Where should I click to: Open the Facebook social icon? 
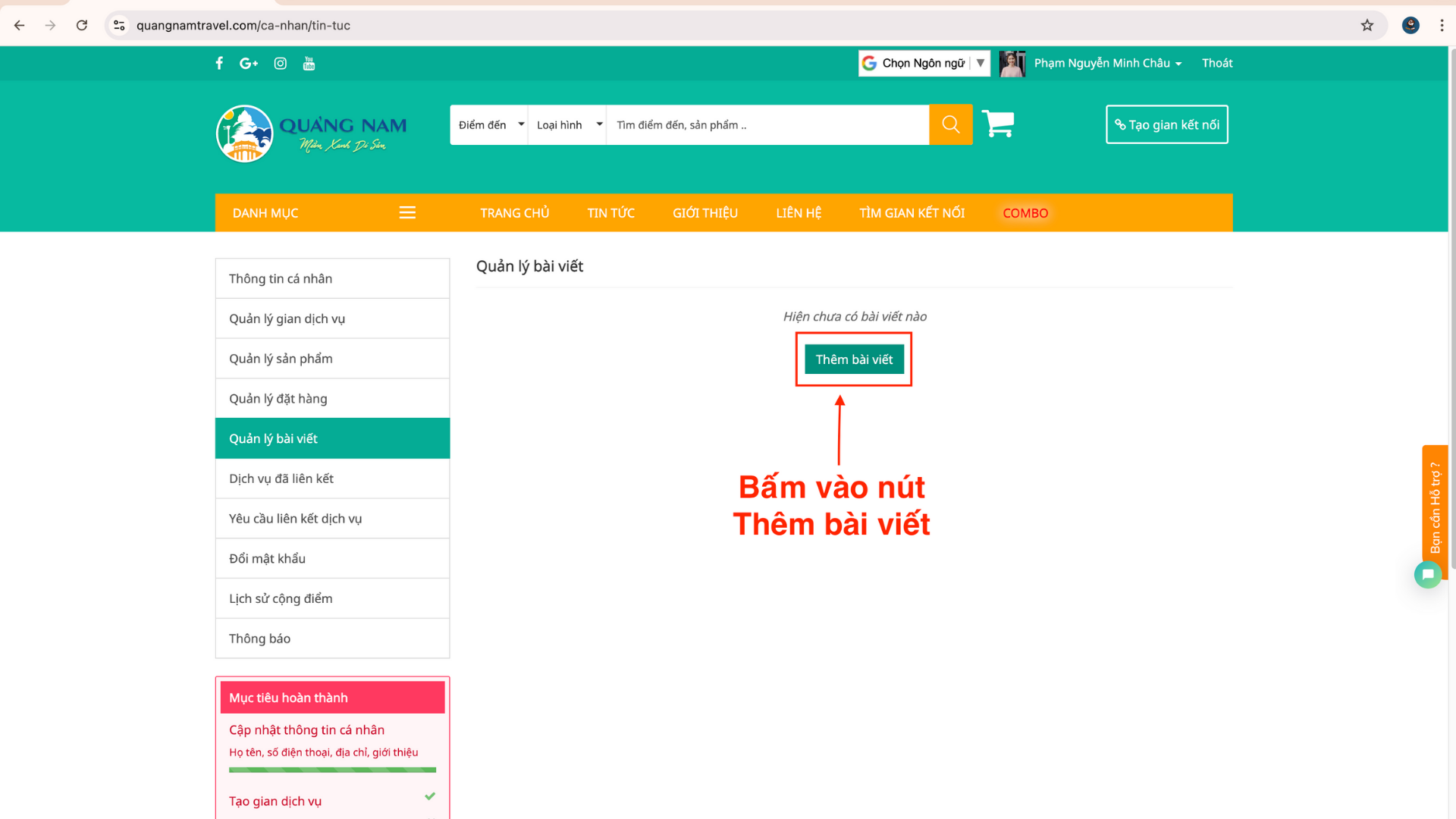pos(219,63)
